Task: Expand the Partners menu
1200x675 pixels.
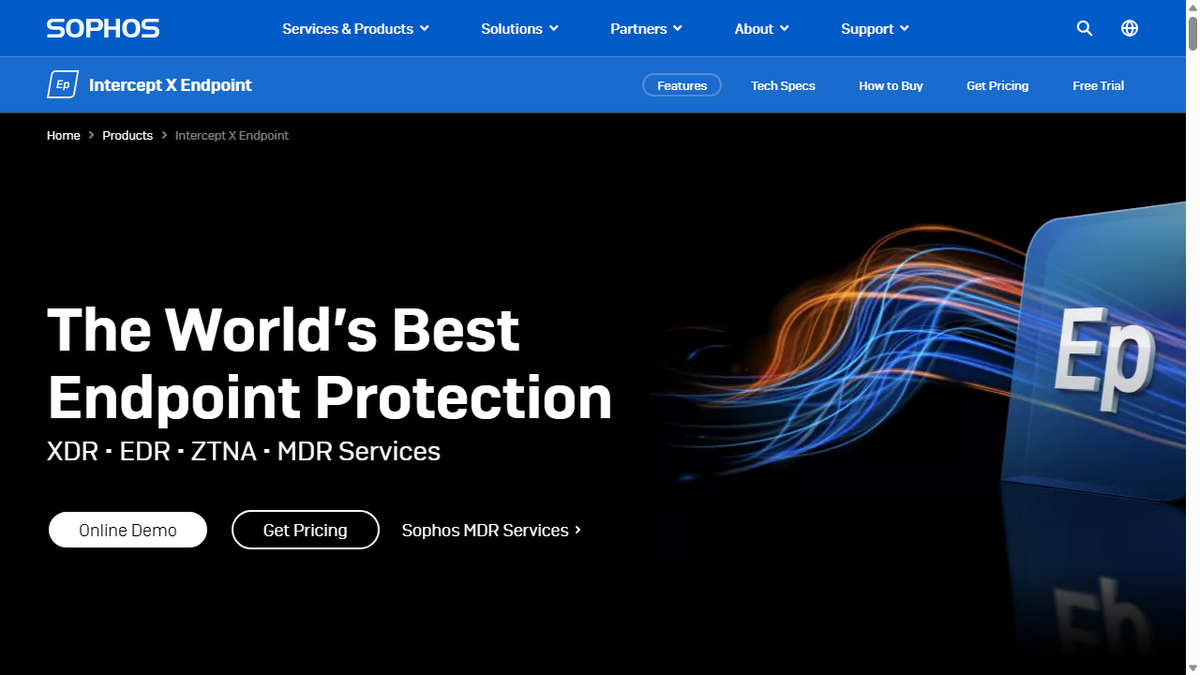Action: pyautogui.click(x=646, y=29)
